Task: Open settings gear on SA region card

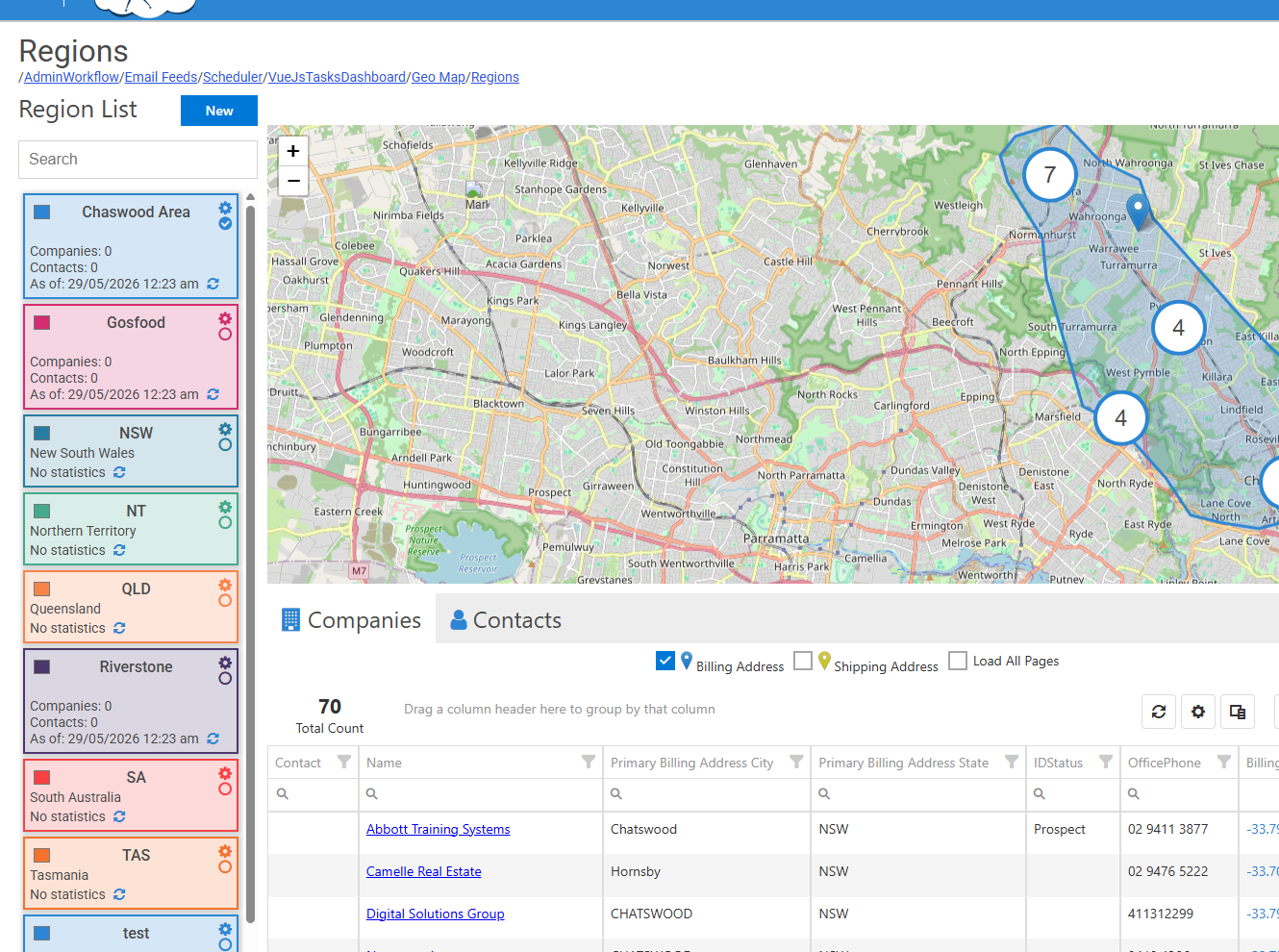Action: [x=225, y=773]
